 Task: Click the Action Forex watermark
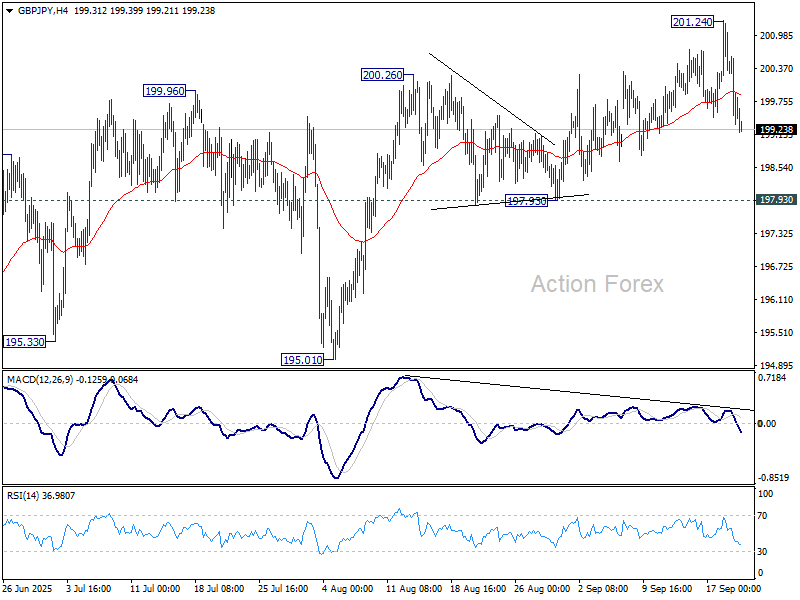(x=596, y=285)
